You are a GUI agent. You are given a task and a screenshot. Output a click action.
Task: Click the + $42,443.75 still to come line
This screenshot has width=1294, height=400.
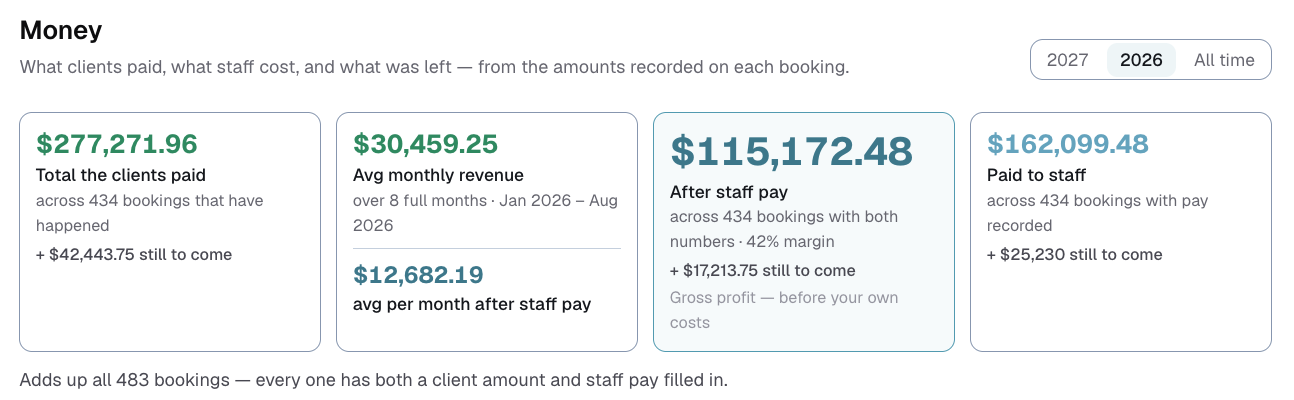click(x=134, y=255)
